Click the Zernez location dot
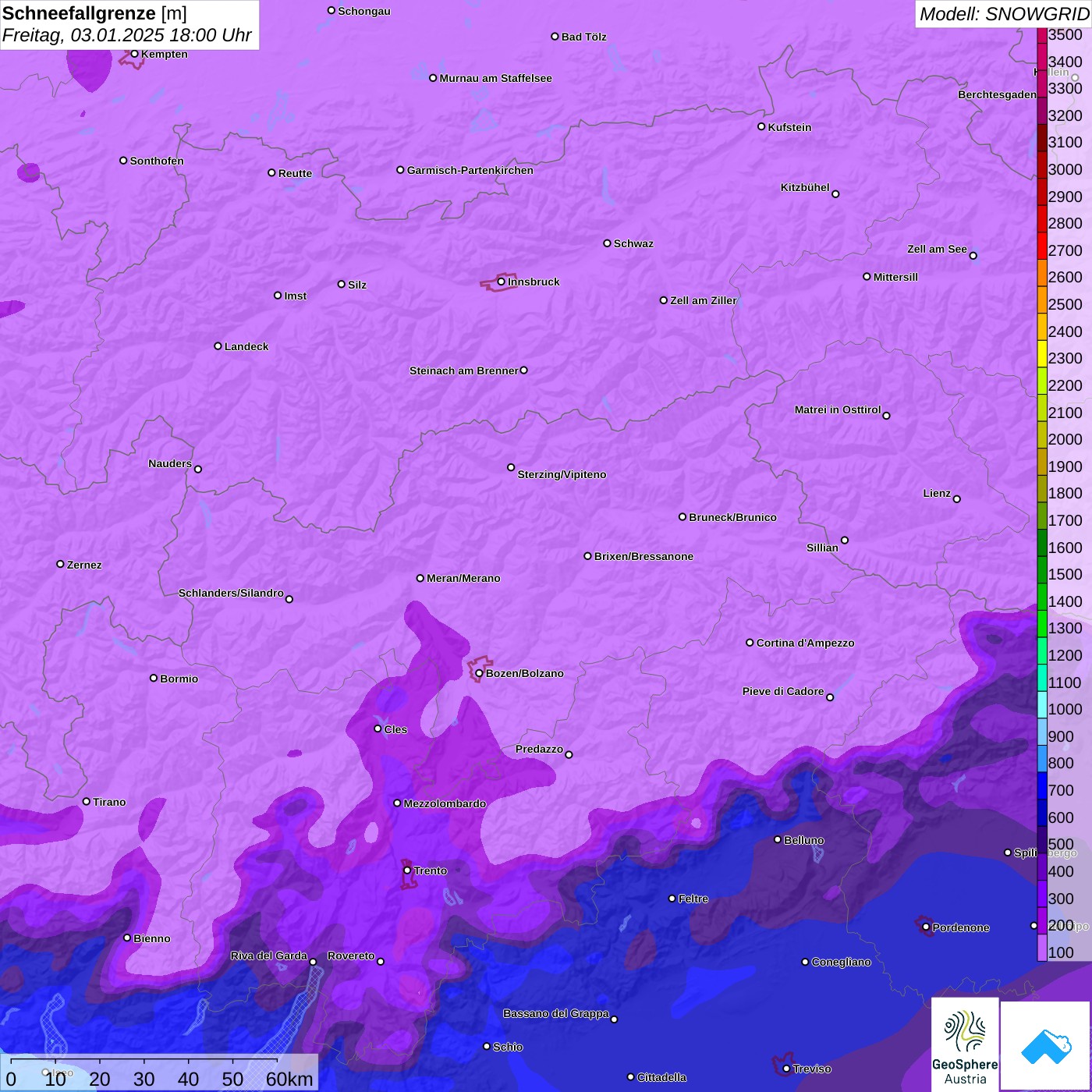1092x1092 pixels. (60, 564)
